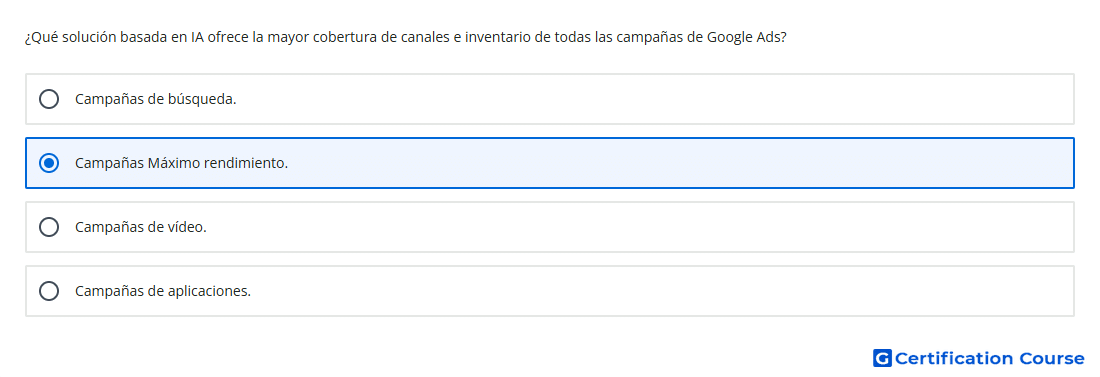Click the 'Campañas Máximo rendimiento.' answer text

tap(182, 163)
